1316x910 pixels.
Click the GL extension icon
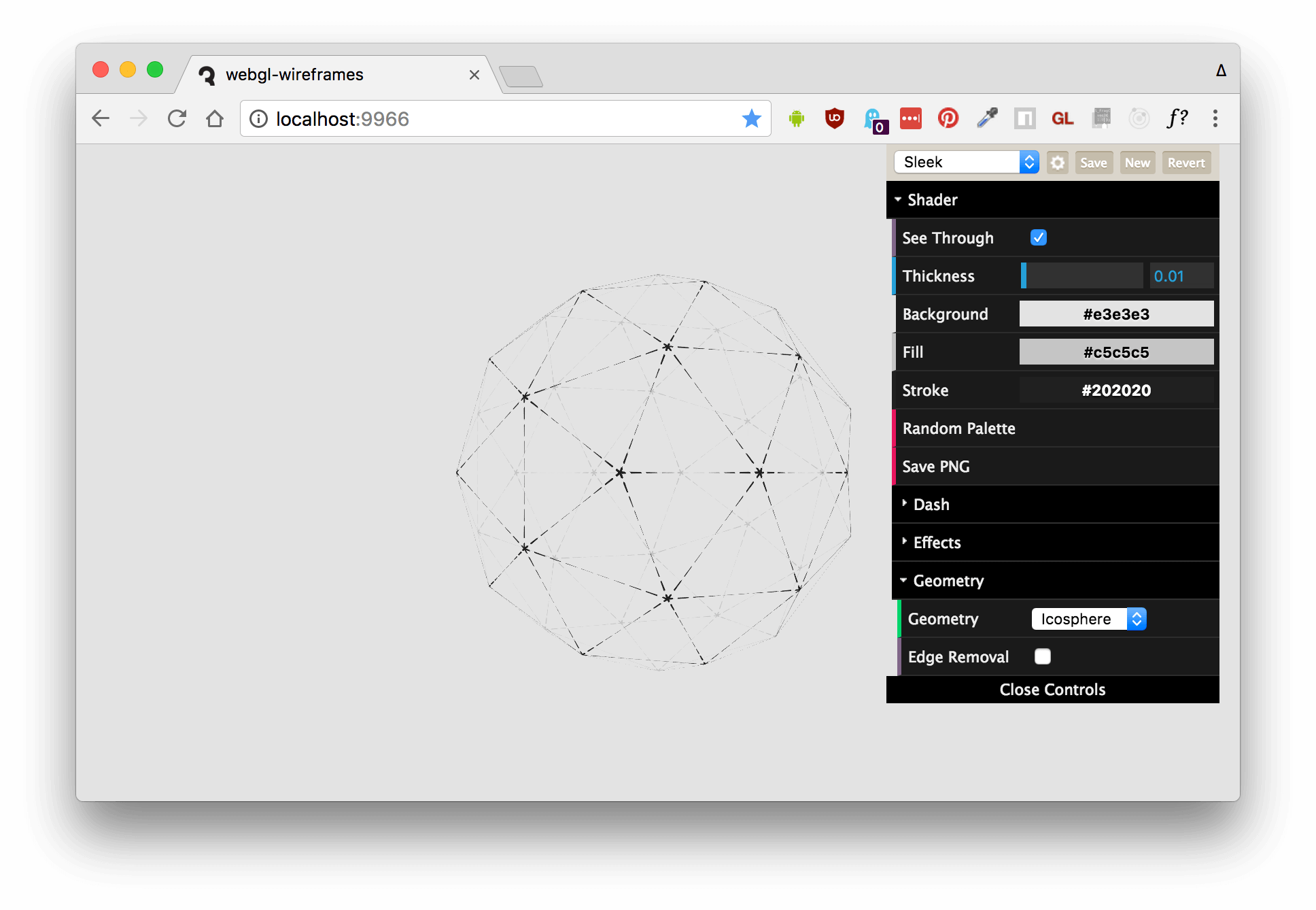[1062, 119]
